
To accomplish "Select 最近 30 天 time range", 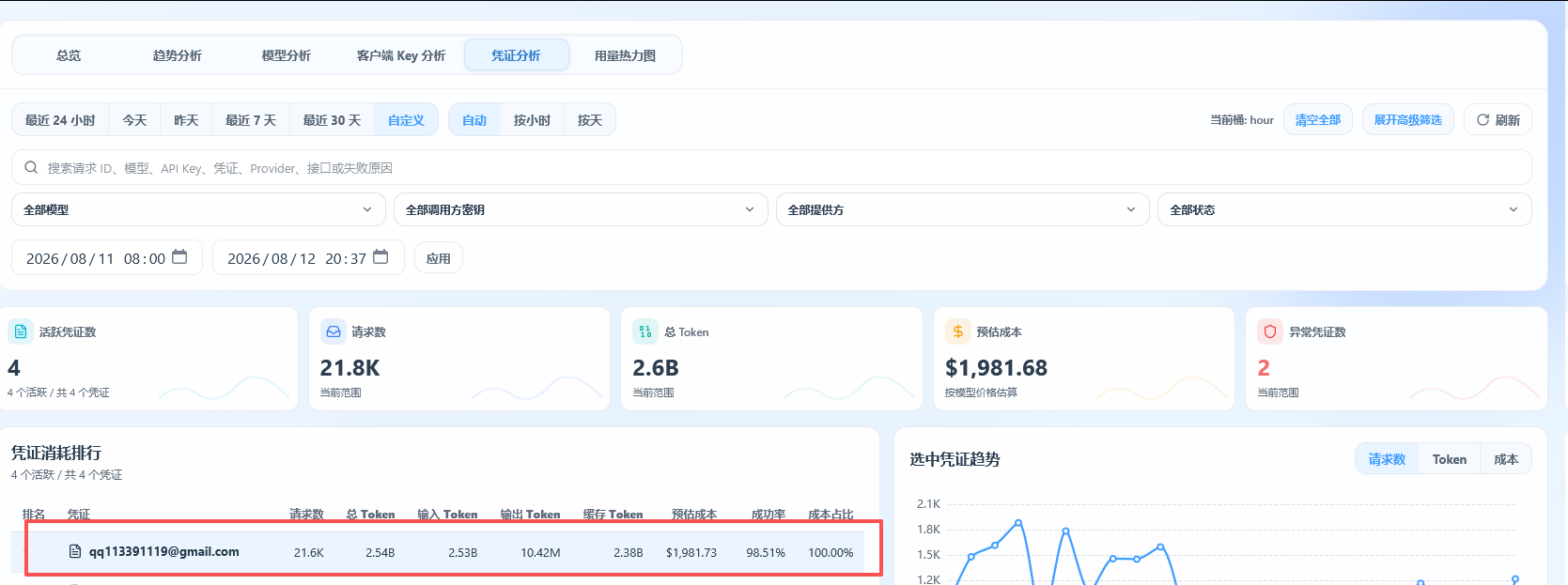I will 332,120.
